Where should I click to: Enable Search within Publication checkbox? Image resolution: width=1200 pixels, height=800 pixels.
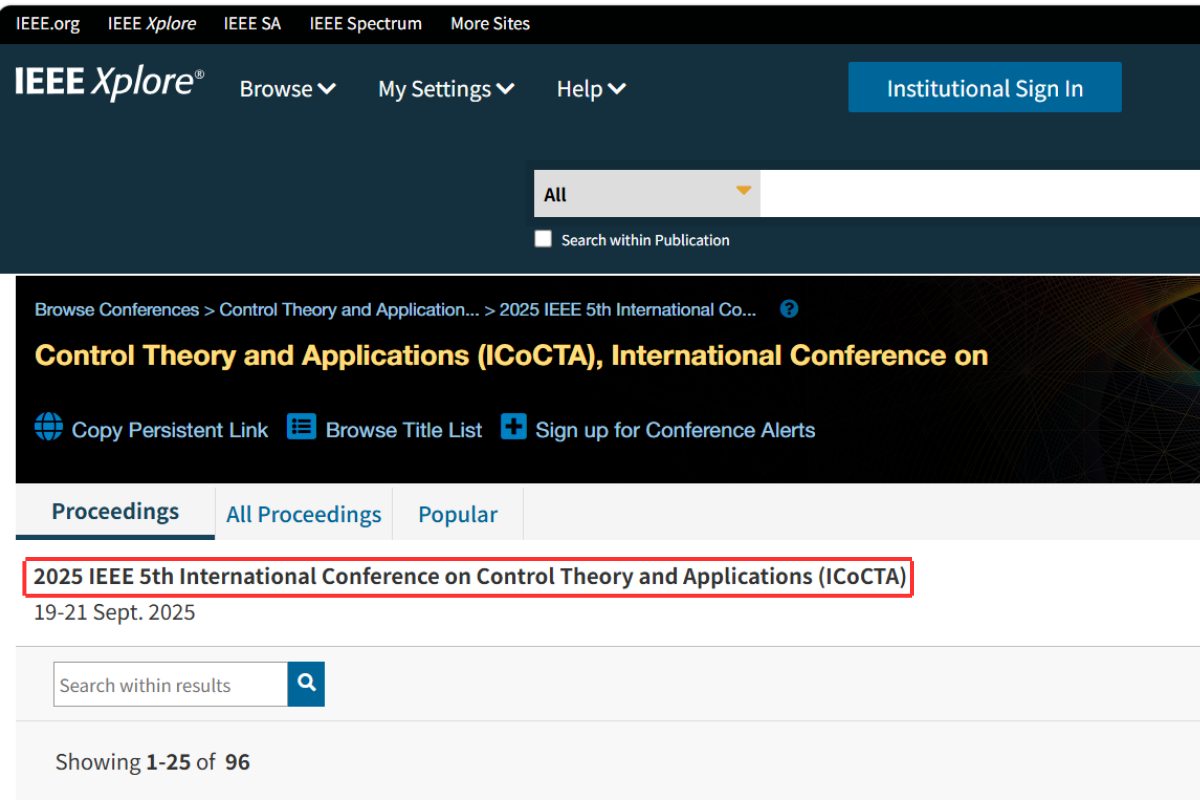pos(543,239)
